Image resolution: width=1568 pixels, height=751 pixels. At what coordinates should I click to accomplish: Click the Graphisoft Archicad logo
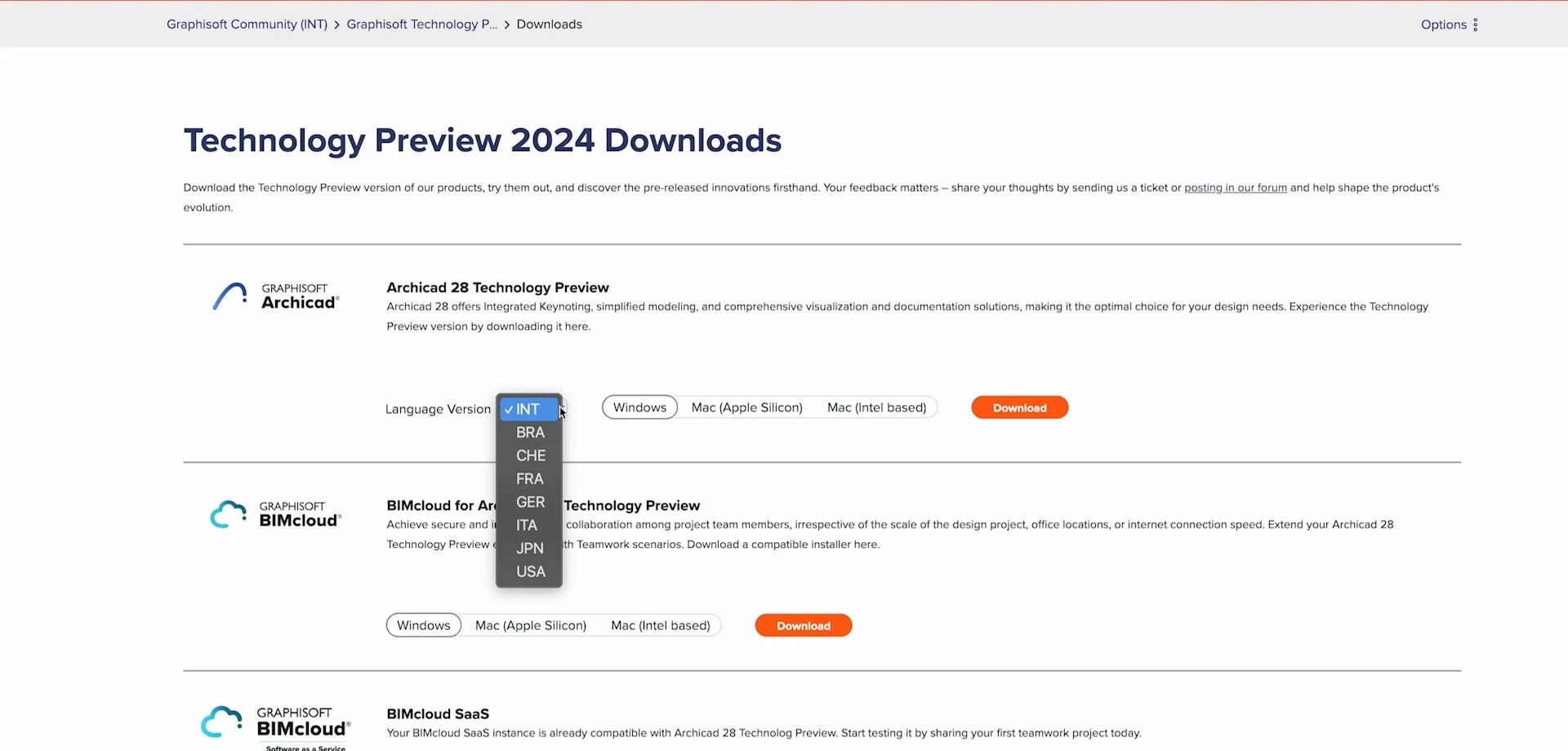[x=276, y=296]
